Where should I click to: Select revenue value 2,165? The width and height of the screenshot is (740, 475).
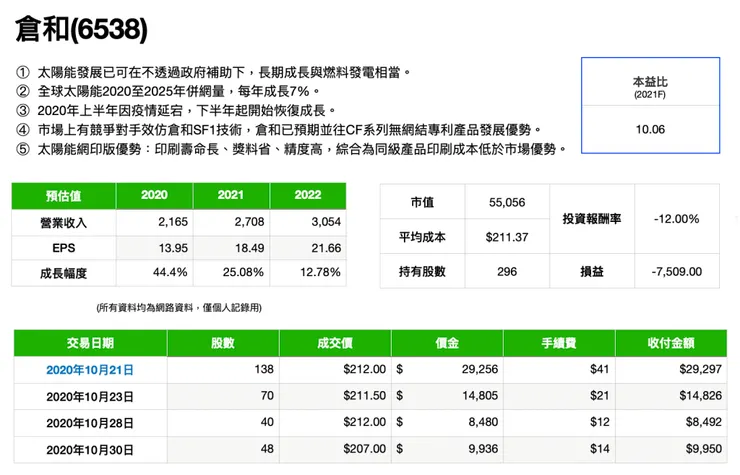click(173, 221)
